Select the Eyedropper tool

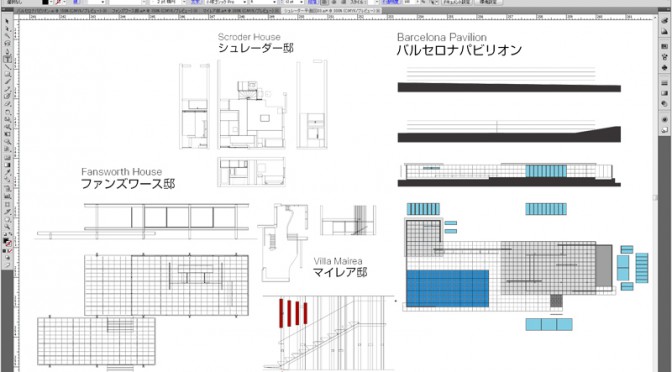[8, 171]
